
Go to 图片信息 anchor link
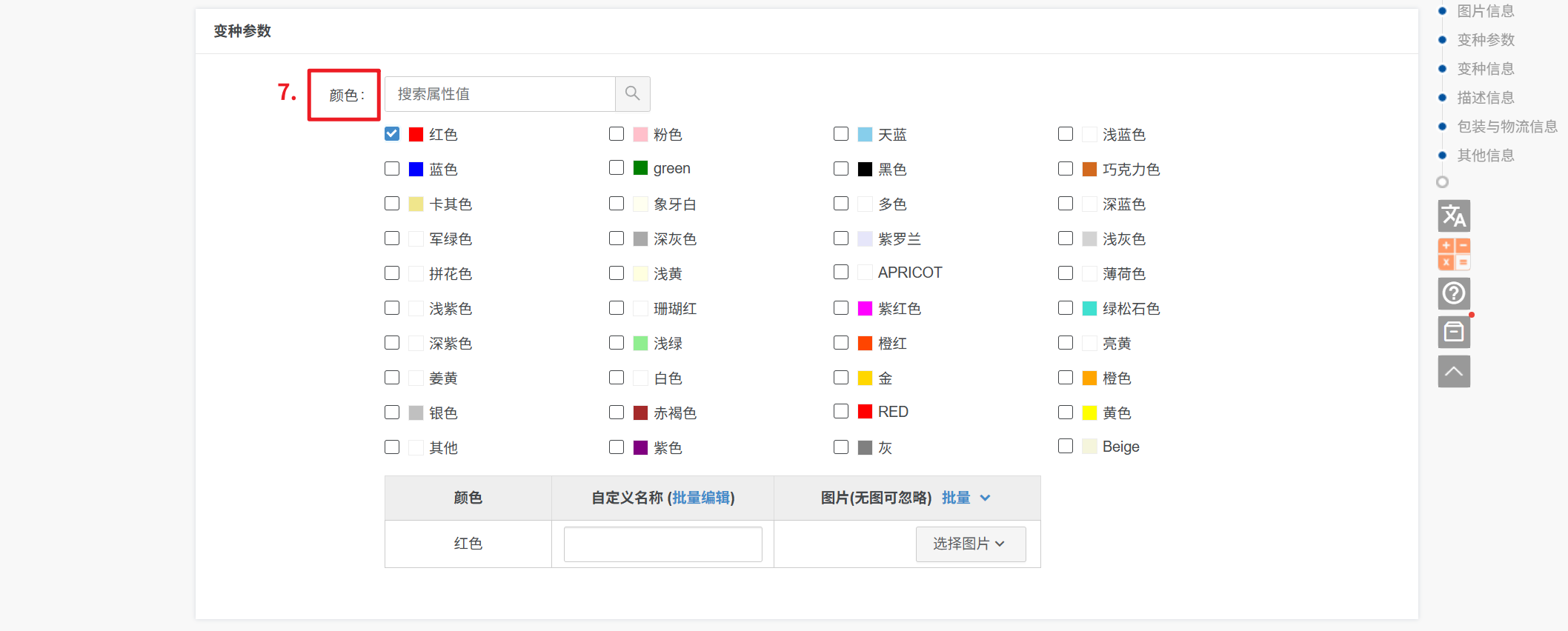pyautogui.click(x=1485, y=11)
